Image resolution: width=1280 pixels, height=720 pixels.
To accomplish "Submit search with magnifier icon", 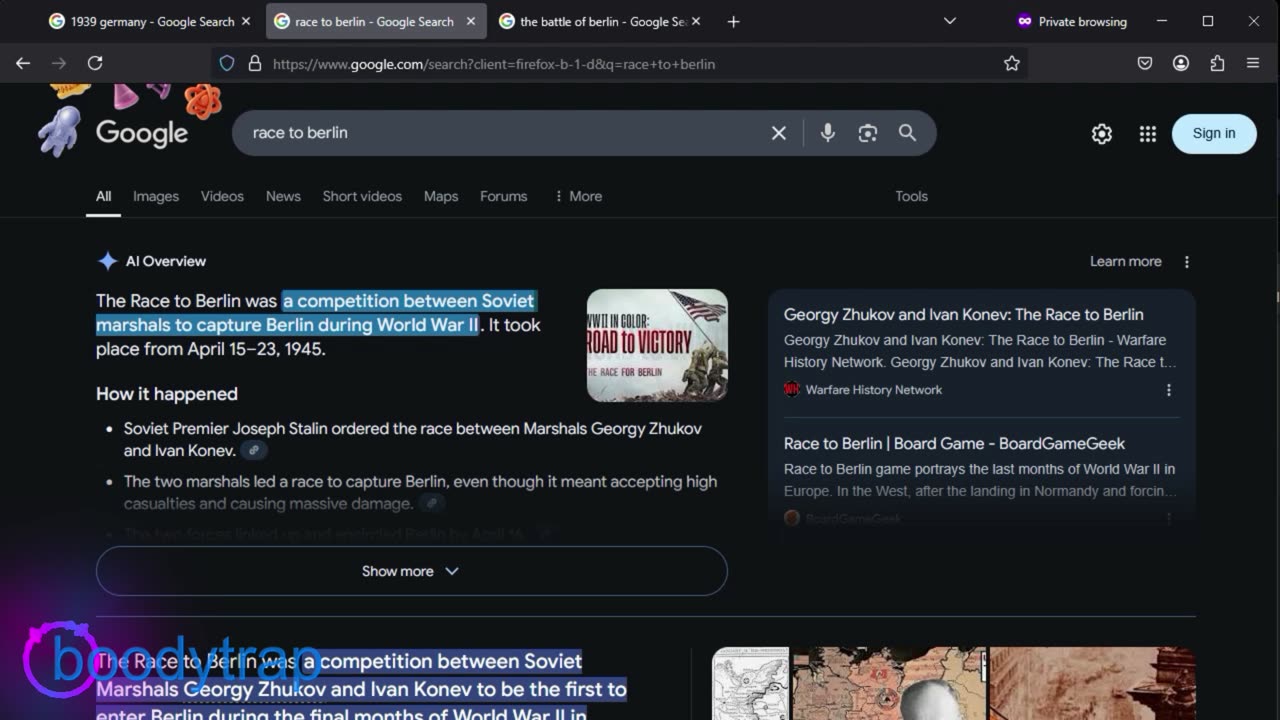I will pyautogui.click(x=907, y=133).
